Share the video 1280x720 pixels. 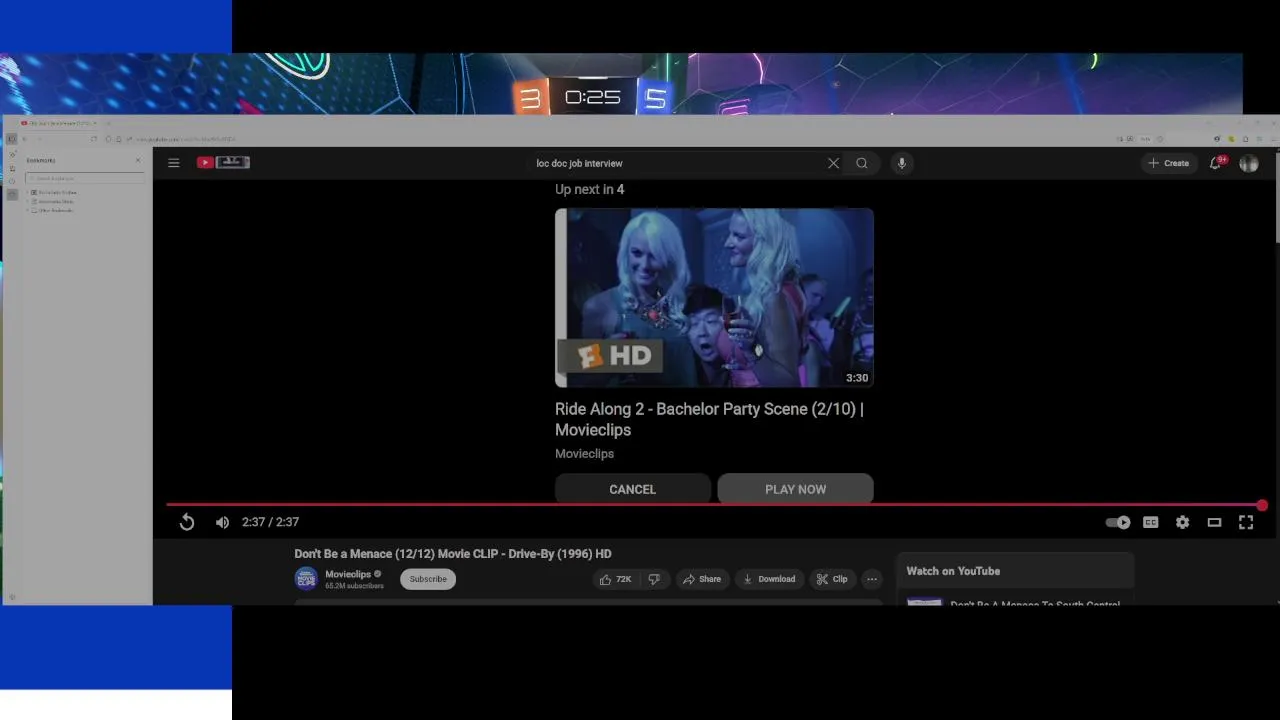(702, 579)
